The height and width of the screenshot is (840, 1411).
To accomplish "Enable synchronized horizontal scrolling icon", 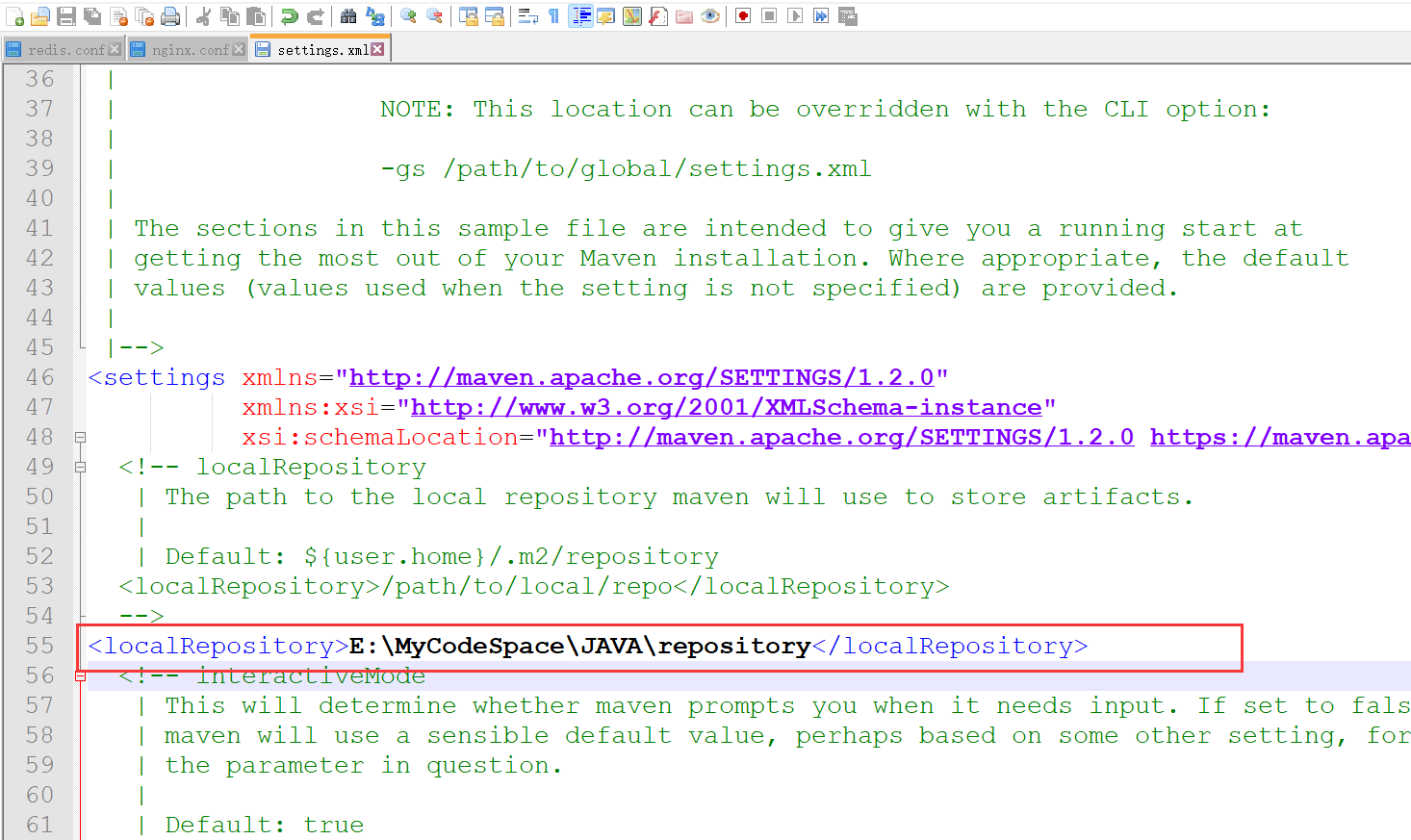I will pos(495,16).
